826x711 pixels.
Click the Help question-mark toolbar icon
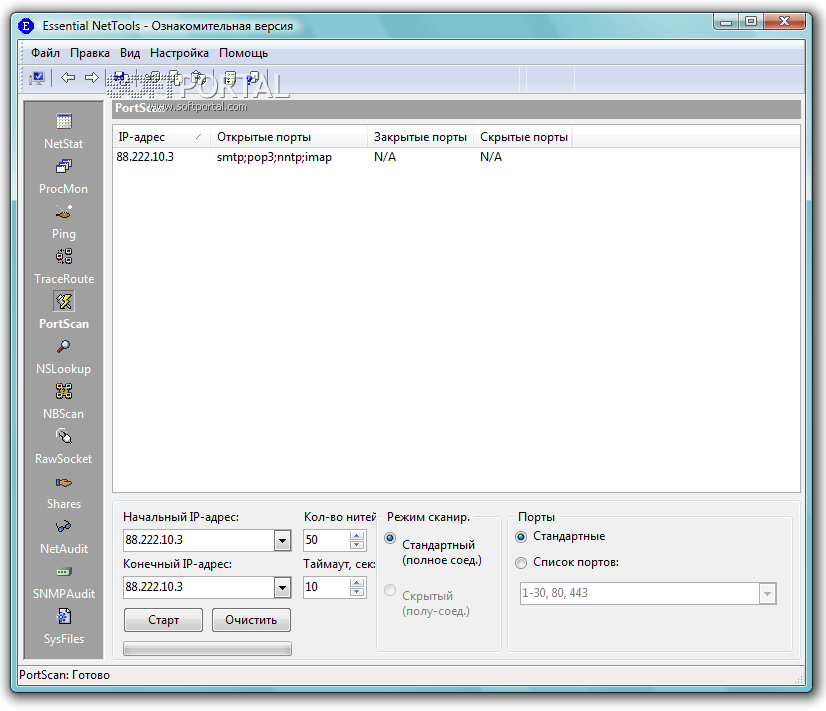coord(253,78)
